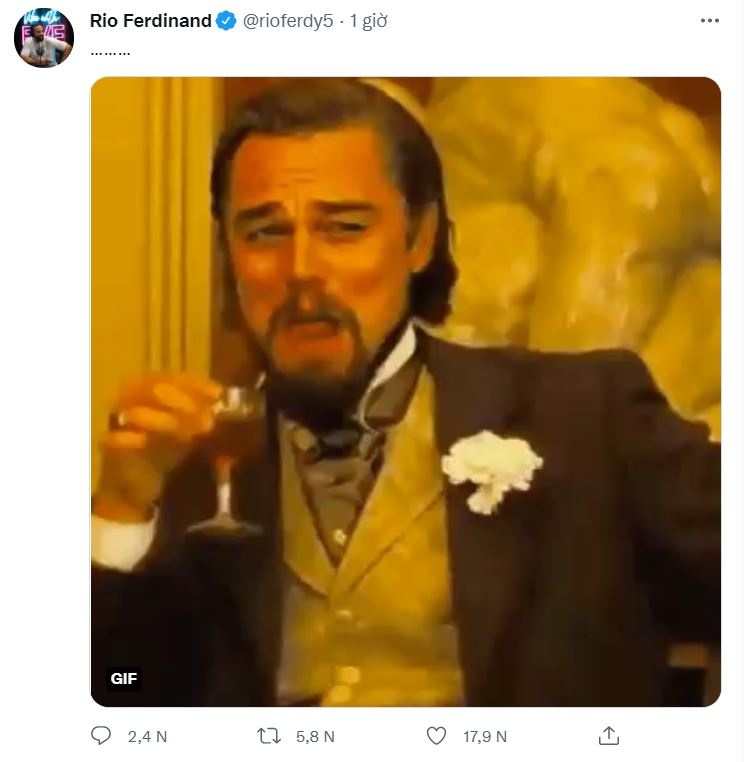Open Rio Ferdinand's profile avatar
This screenshot has width=746, height=762.
pos(44,39)
